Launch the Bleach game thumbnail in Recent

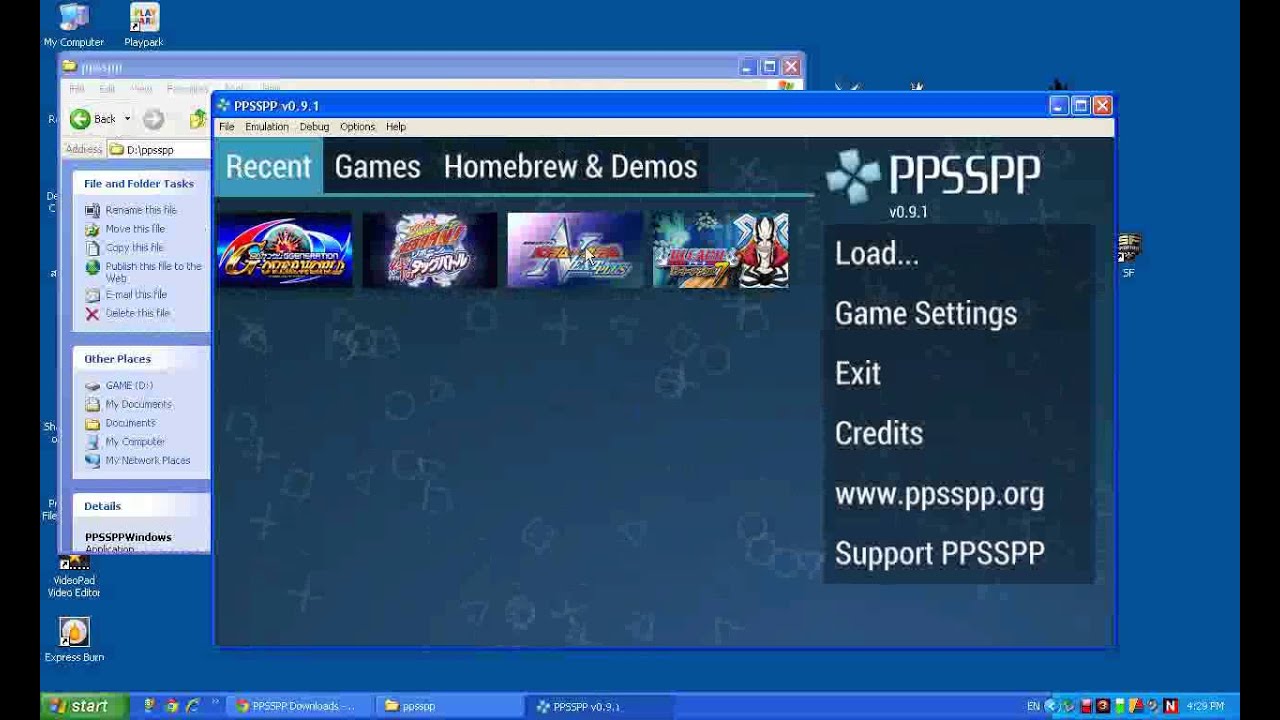720,251
